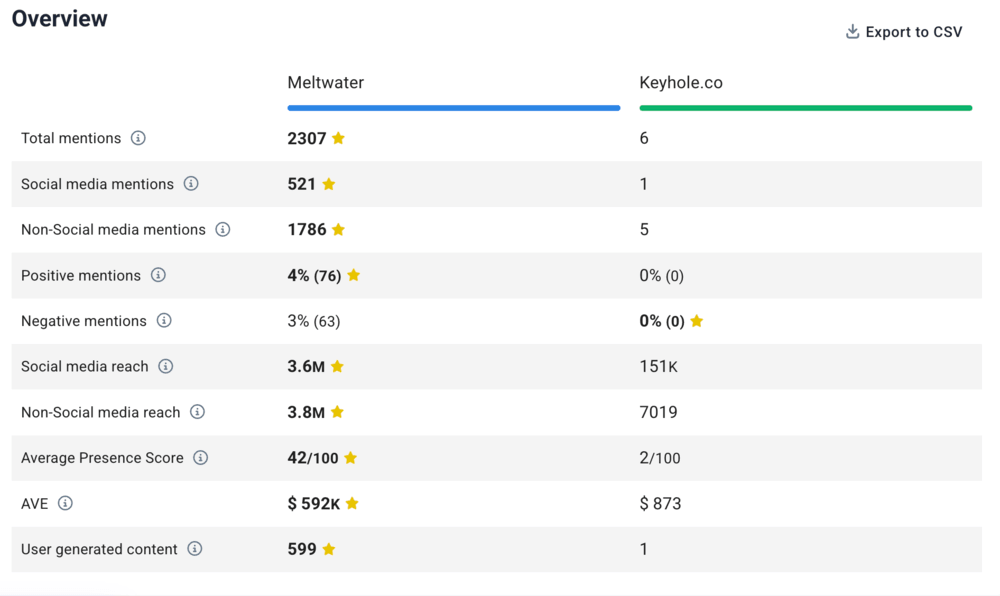Click the star next to Meltwater's $ 592K AVE
This screenshot has width=1000, height=596.
[x=352, y=503]
